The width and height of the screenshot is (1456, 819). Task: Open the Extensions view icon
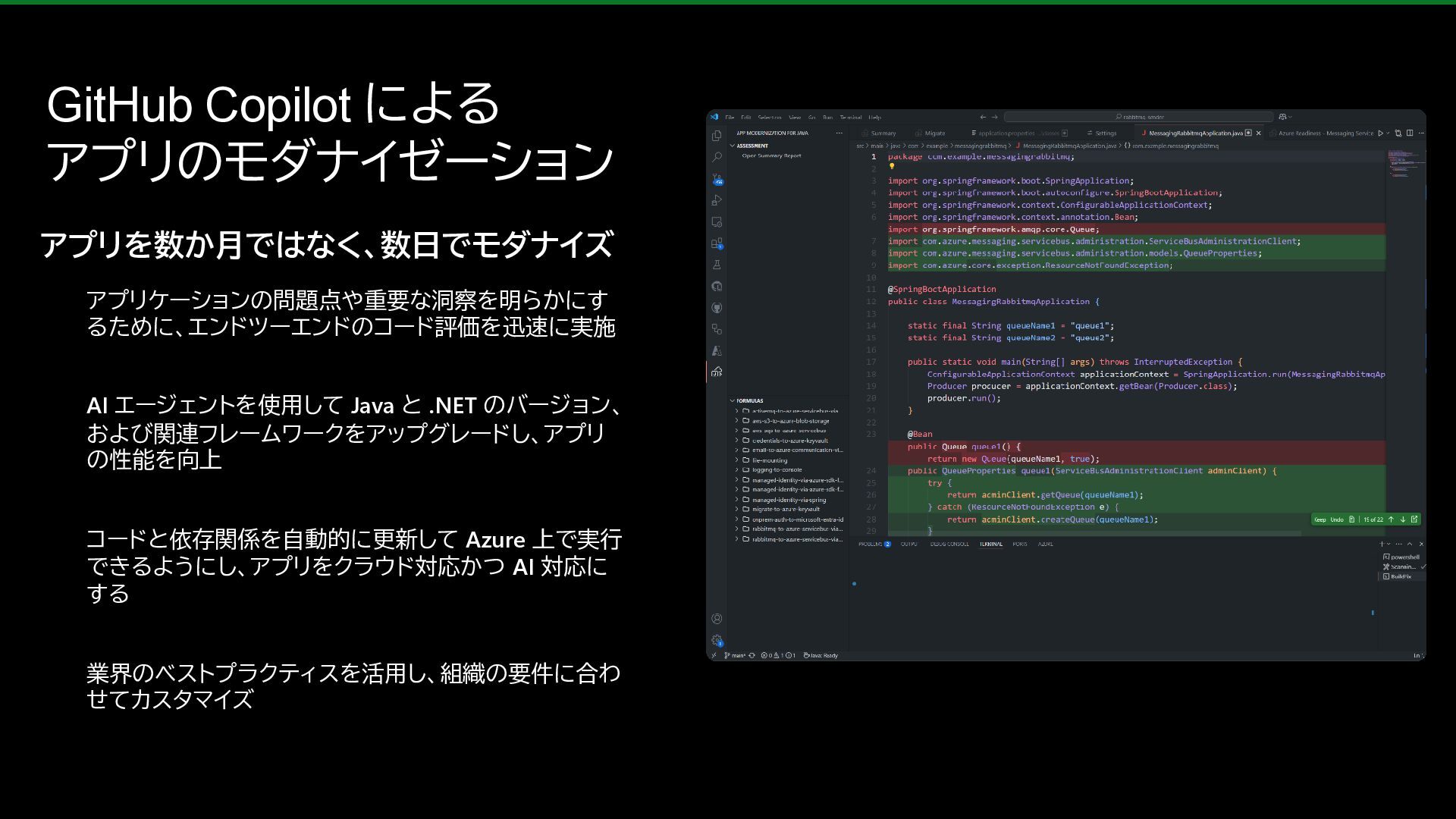[x=717, y=243]
